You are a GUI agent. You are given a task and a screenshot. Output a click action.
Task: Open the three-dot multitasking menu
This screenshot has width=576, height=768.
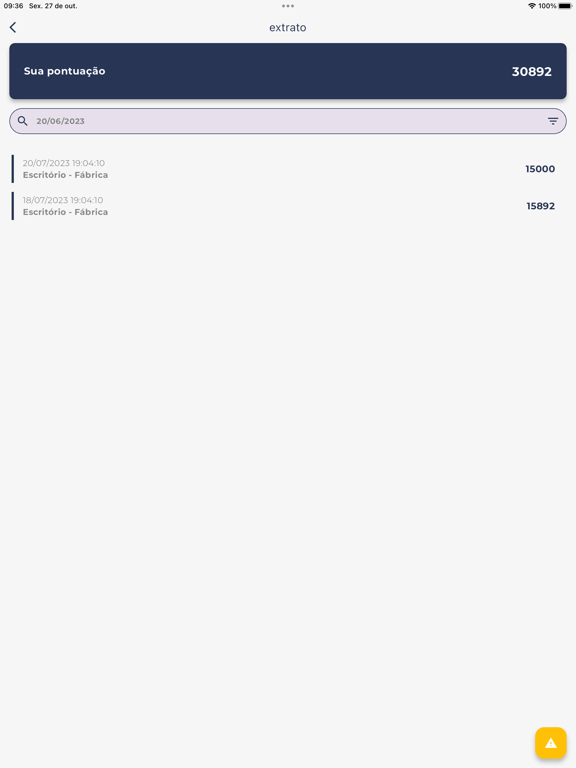(x=288, y=6)
